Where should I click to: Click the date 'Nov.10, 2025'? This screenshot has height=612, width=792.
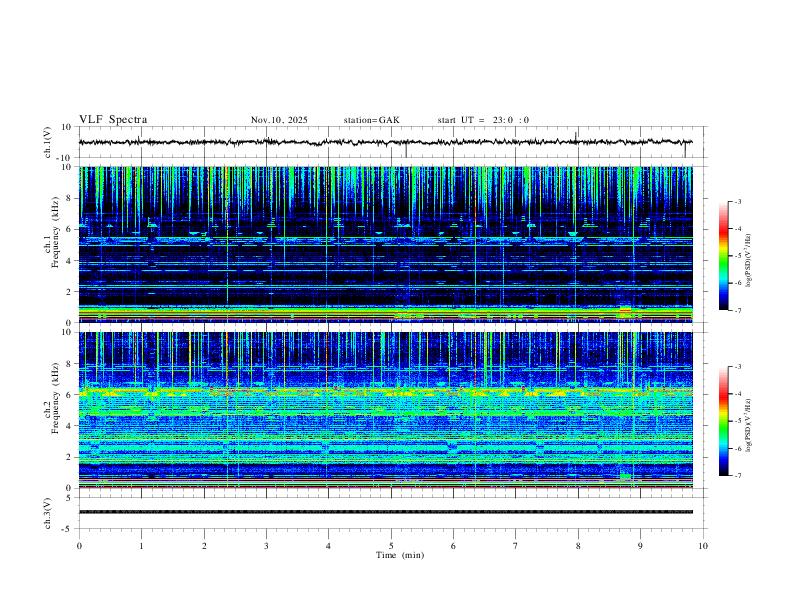click(x=279, y=120)
